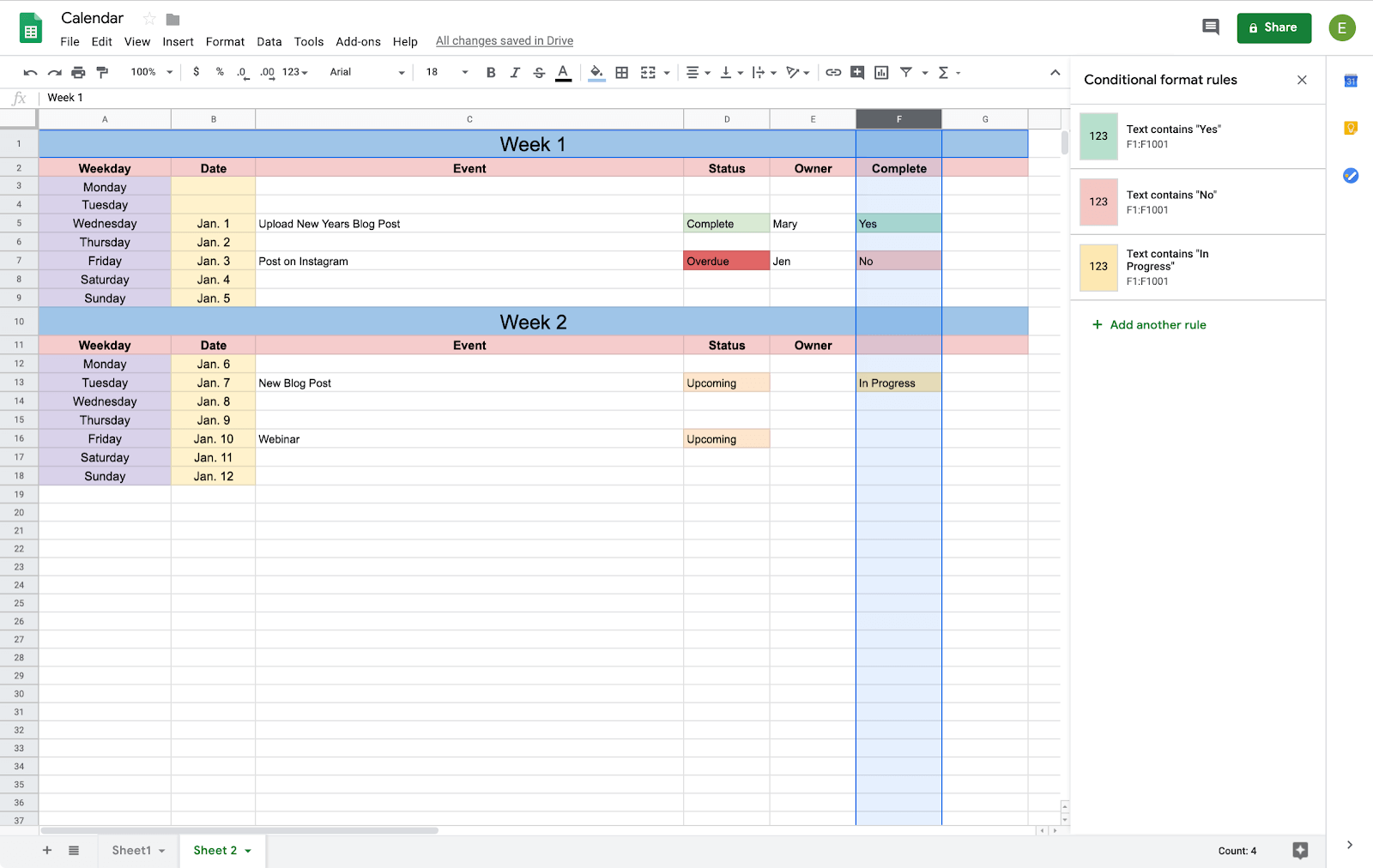
Task: Open the functions sigma menu
Action: [948, 73]
